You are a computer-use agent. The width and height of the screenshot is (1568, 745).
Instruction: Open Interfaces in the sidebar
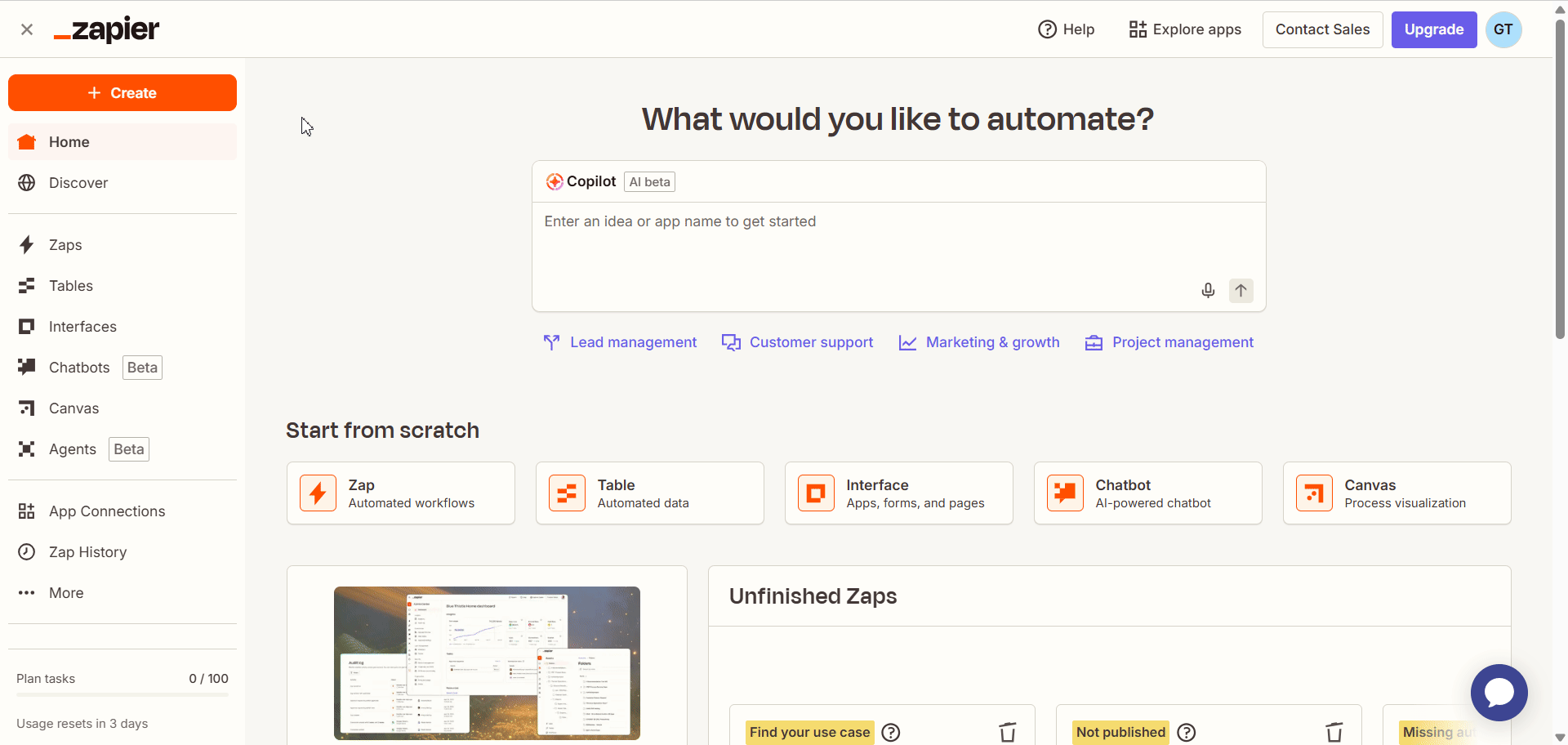coord(122,327)
